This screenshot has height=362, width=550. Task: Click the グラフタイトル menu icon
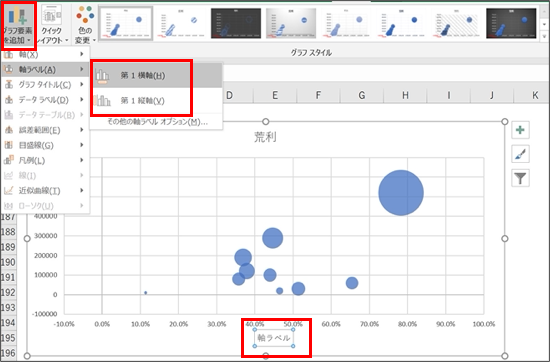(x=9, y=85)
